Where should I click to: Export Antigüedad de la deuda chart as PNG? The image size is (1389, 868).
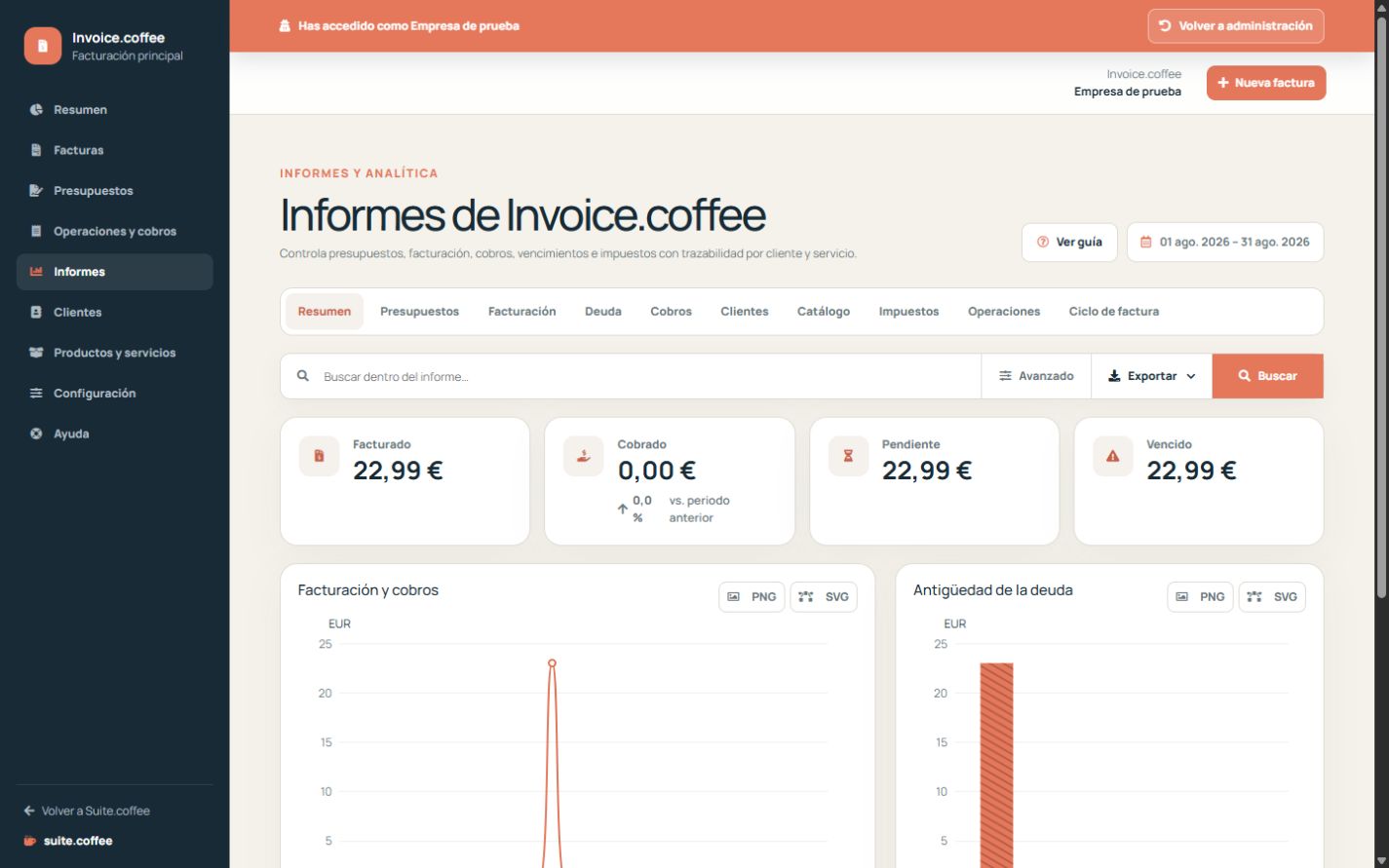click(1200, 597)
